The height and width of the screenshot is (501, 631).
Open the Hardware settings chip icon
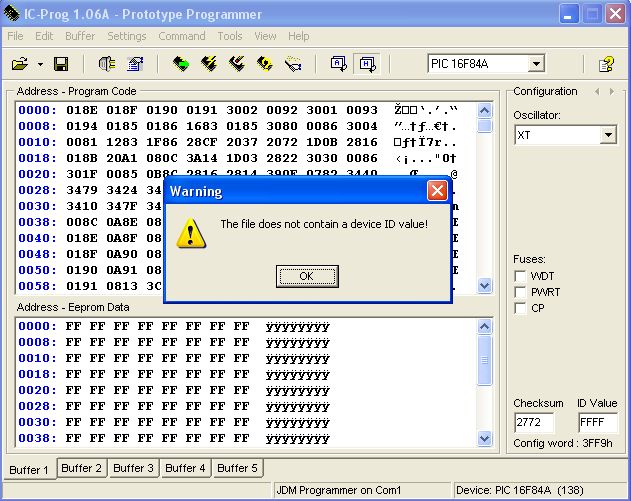(107, 64)
